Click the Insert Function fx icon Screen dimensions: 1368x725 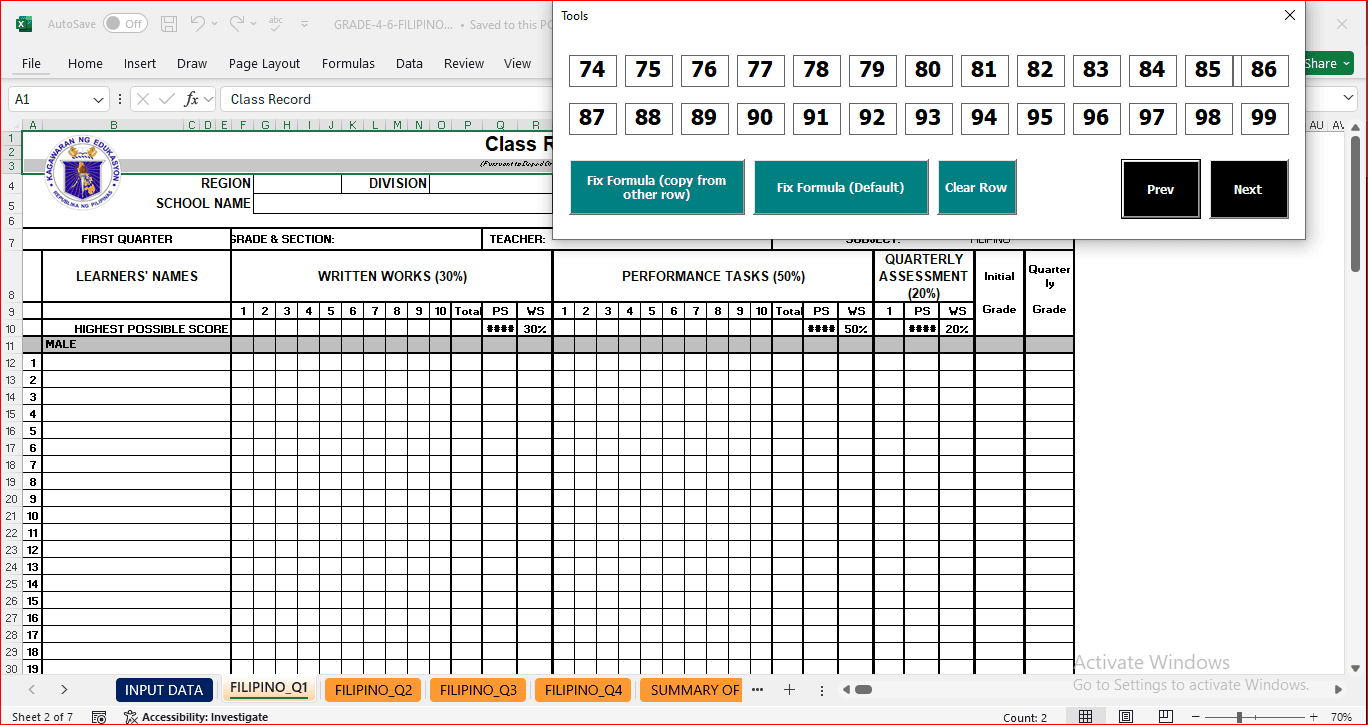click(x=191, y=99)
